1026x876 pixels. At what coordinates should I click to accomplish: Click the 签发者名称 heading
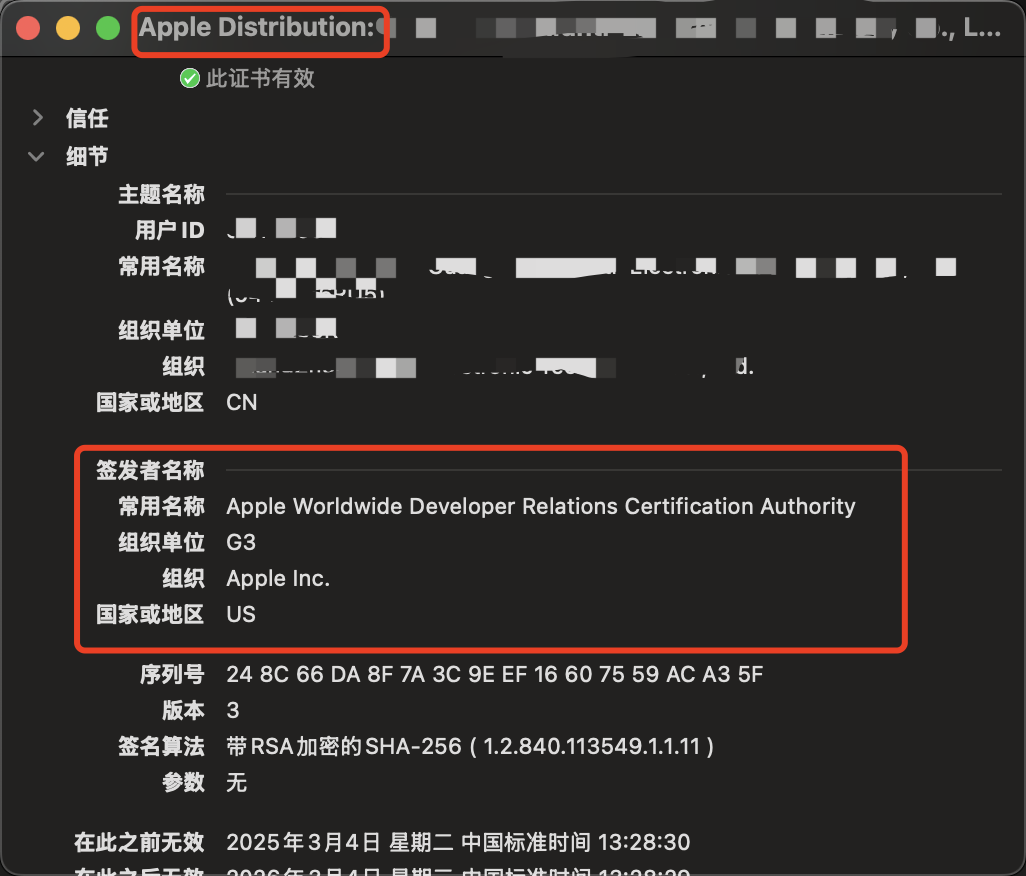150,470
